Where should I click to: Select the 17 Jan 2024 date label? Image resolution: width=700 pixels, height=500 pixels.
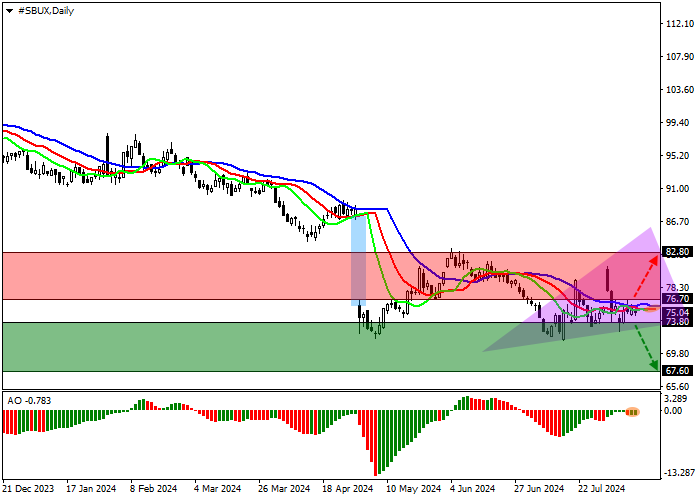point(92,489)
